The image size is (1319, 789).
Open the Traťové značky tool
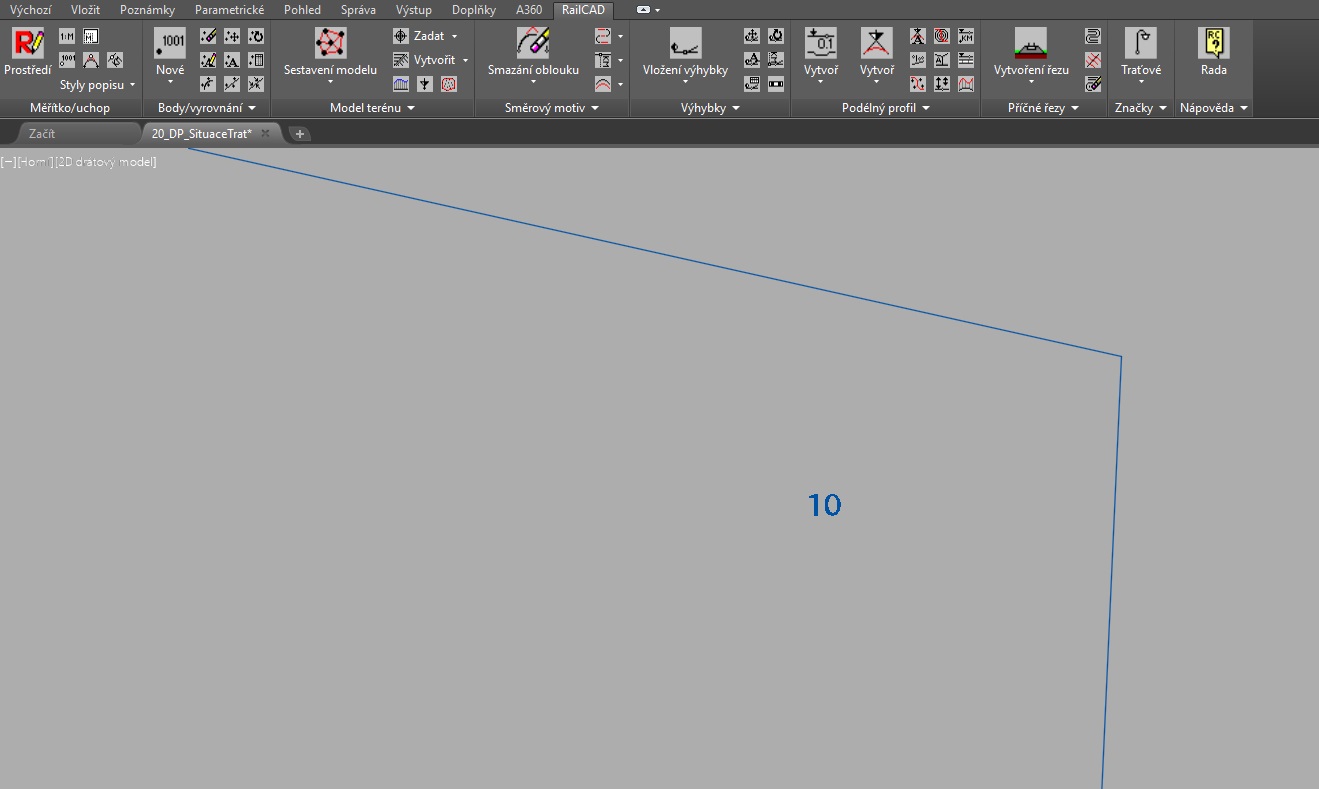click(x=1140, y=44)
